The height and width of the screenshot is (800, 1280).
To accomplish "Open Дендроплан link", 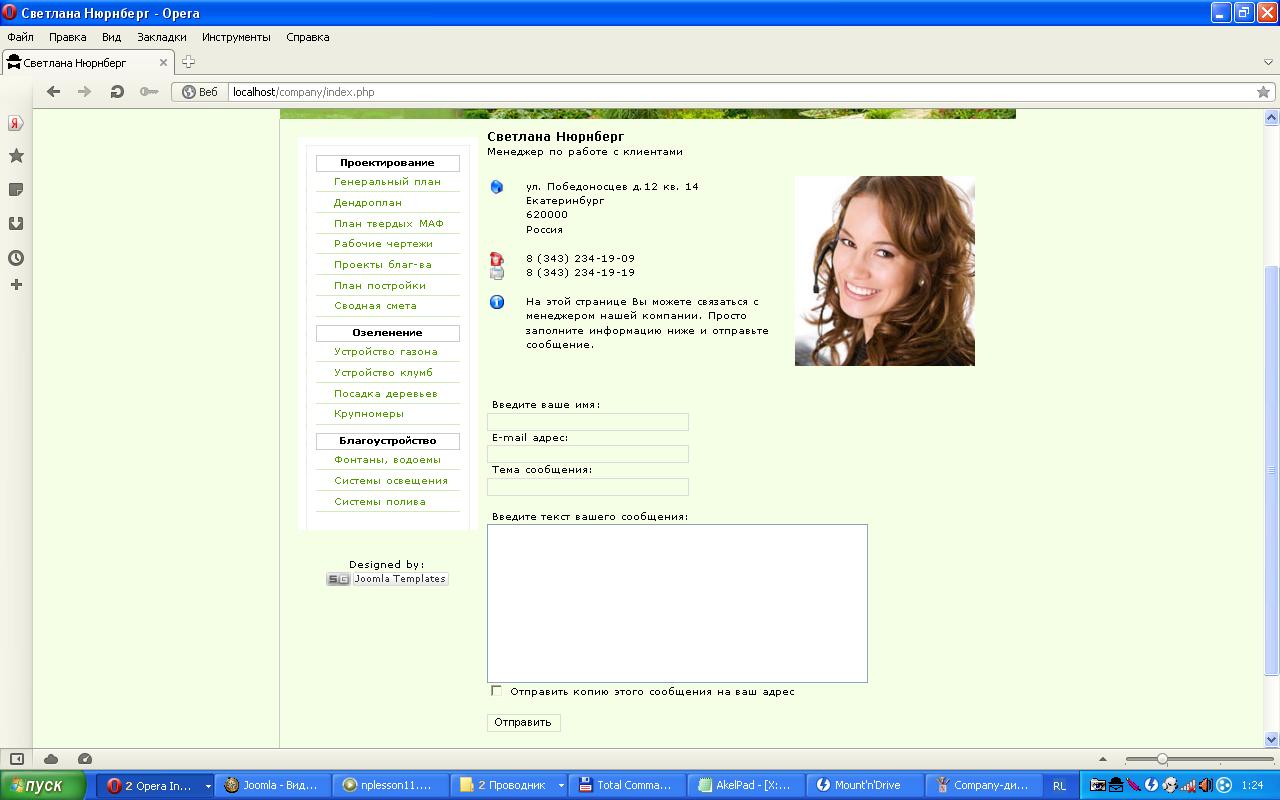I will [x=368, y=203].
